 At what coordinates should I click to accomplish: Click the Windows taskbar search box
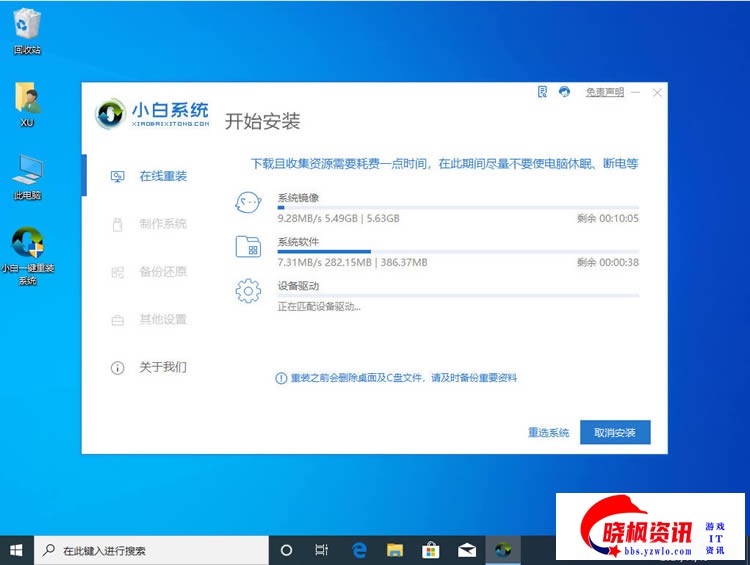[x=152, y=550]
